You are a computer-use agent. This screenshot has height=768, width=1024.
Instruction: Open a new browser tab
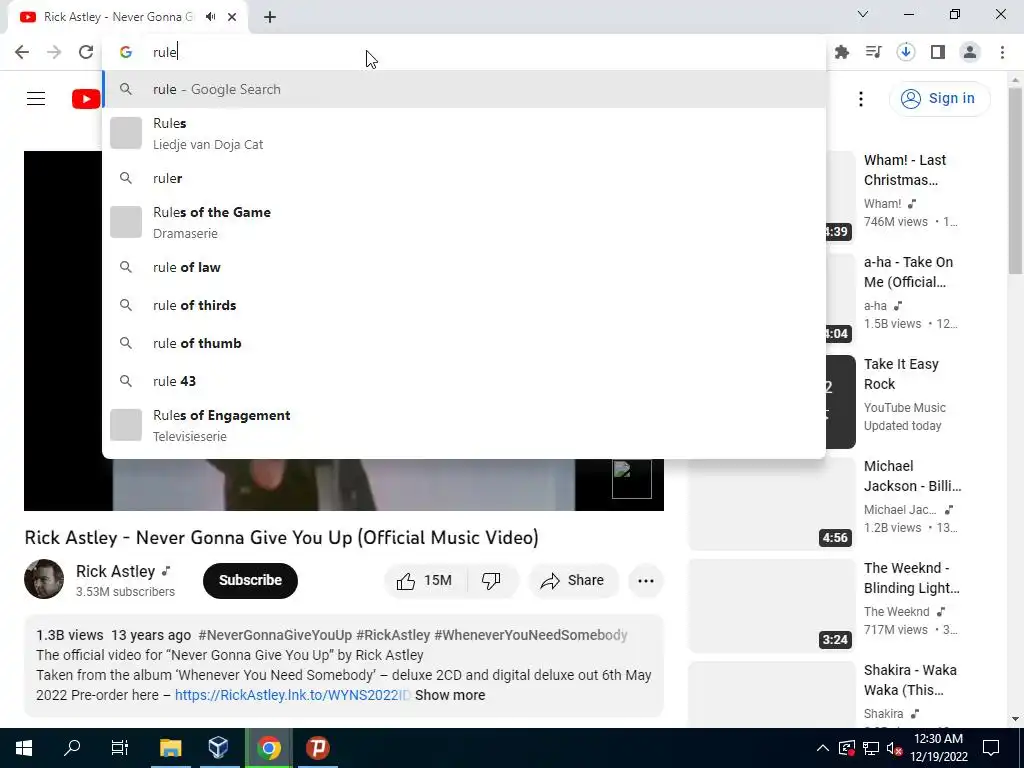pos(270,17)
